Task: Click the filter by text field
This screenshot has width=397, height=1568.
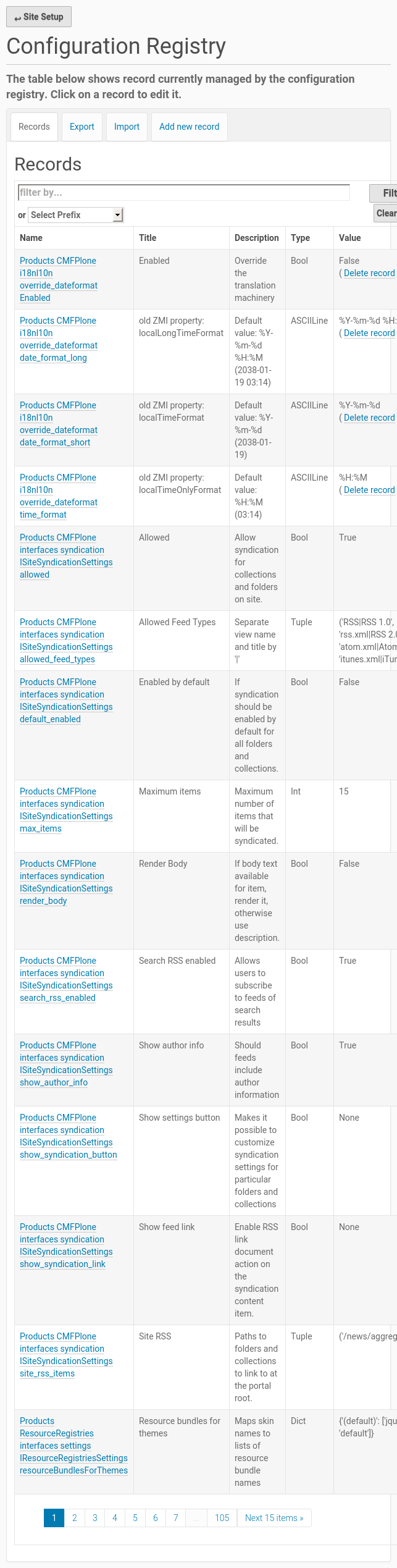Action: [184, 193]
